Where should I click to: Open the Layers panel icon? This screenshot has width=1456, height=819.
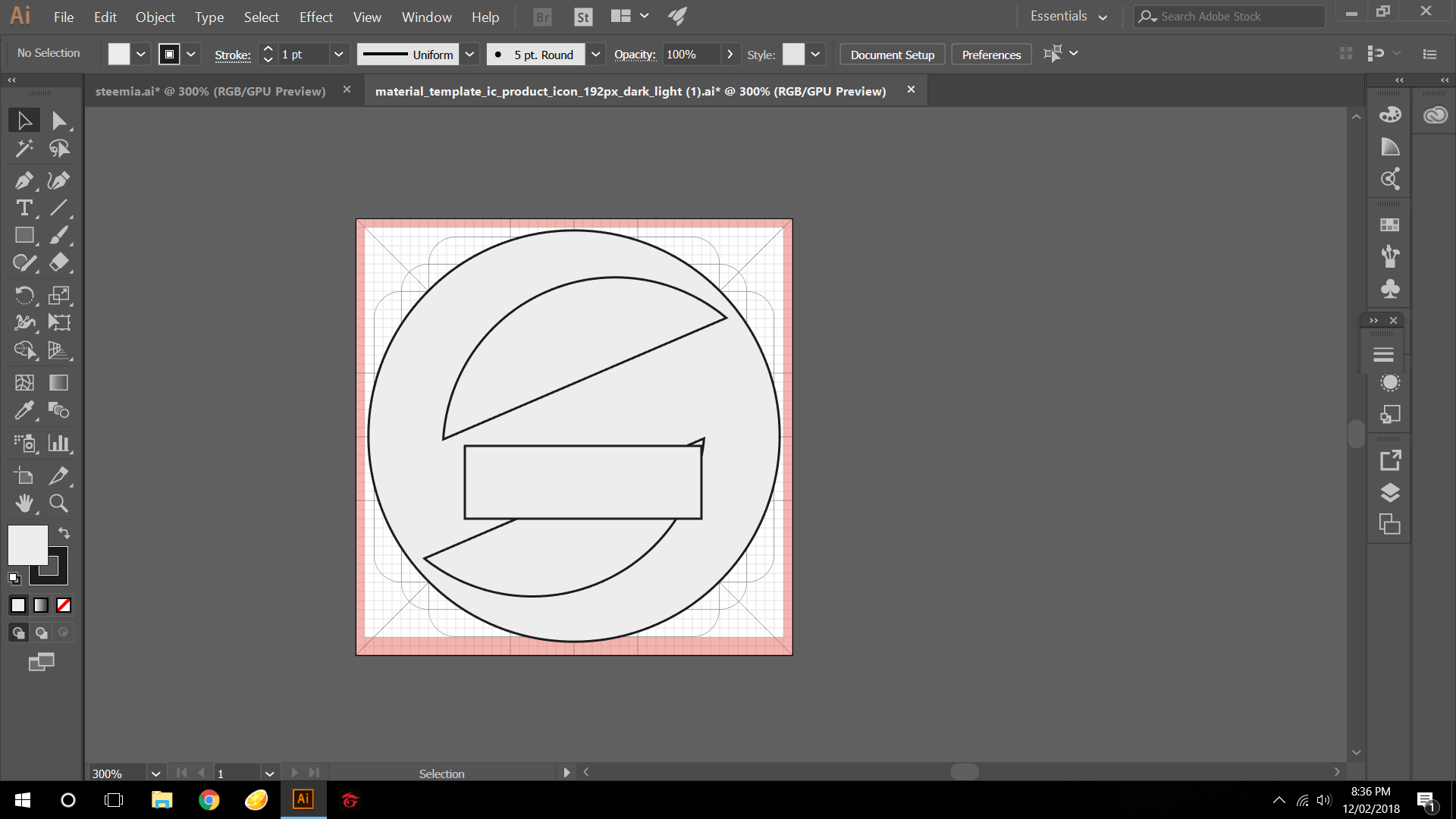1390,493
